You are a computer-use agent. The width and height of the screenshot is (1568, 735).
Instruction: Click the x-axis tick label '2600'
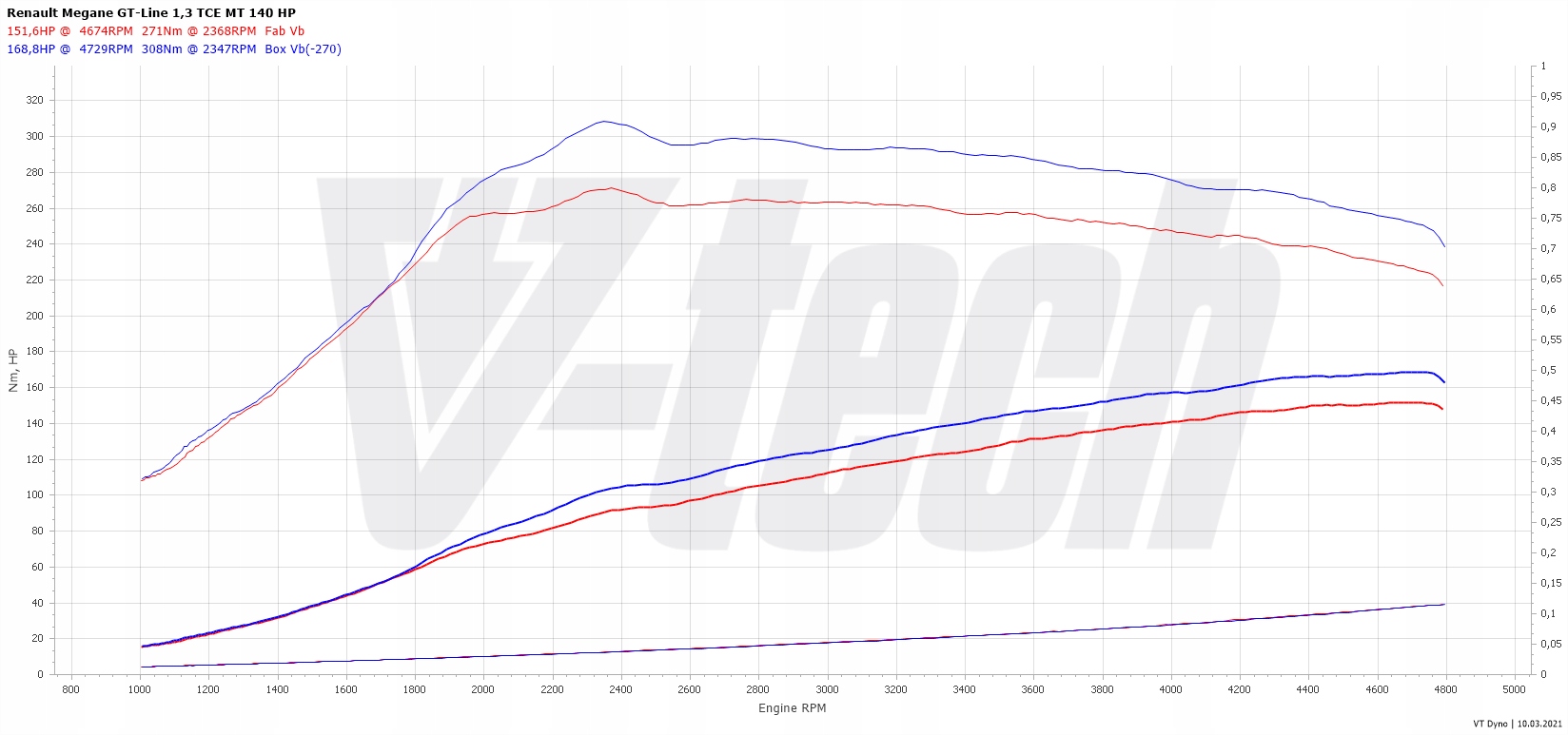[x=690, y=690]
